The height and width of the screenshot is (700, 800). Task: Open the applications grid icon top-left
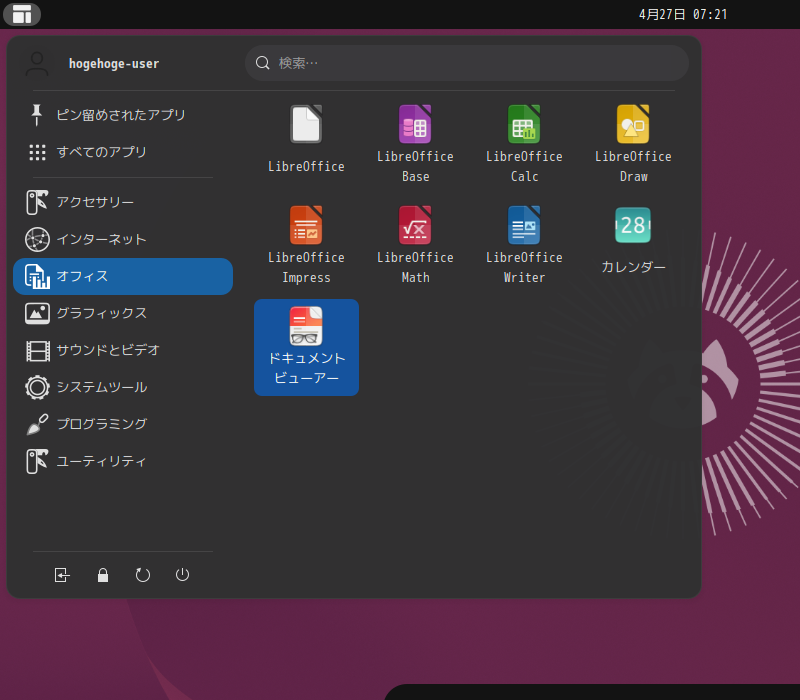[22, 14]
